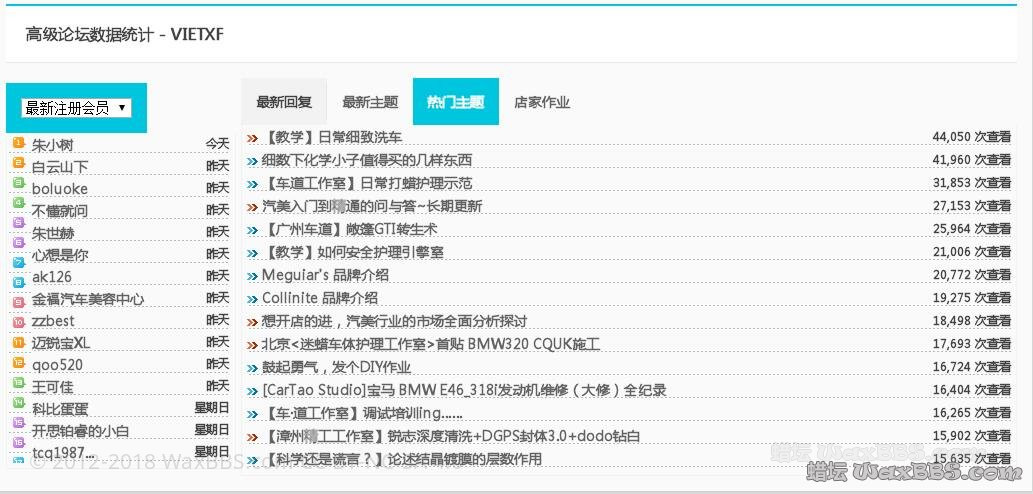Open the 店家作业 tab
This screenshot has height=494, width=1033.
tap(542, 102)
